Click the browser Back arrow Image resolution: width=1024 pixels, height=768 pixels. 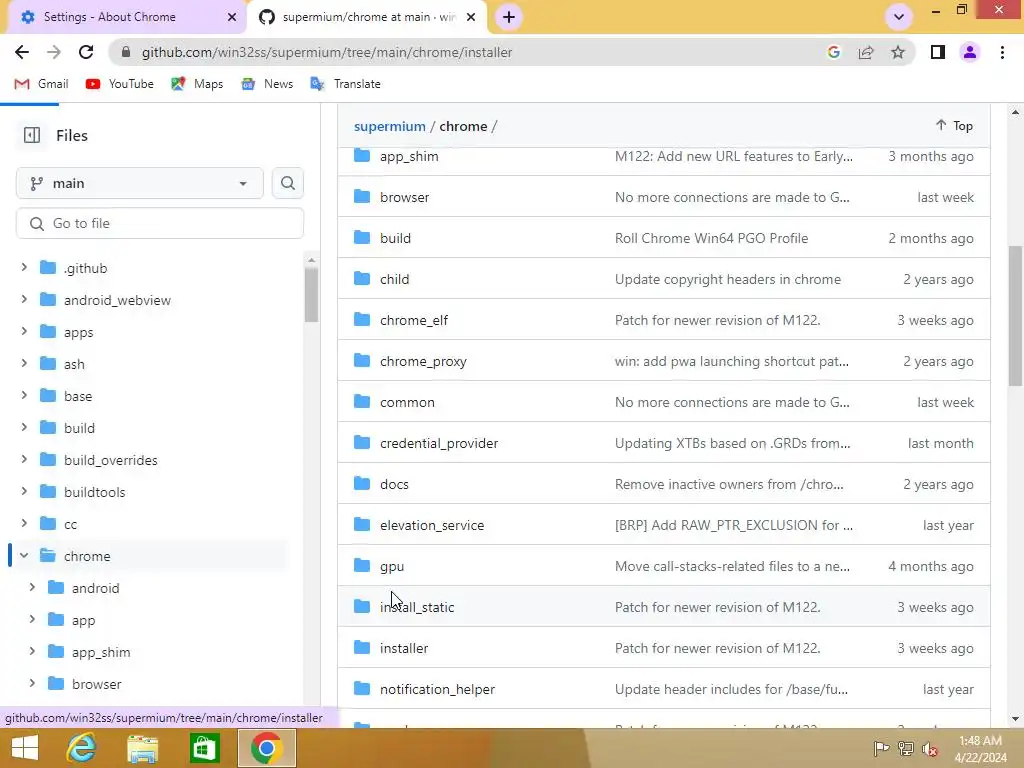(x=22, y=52)
